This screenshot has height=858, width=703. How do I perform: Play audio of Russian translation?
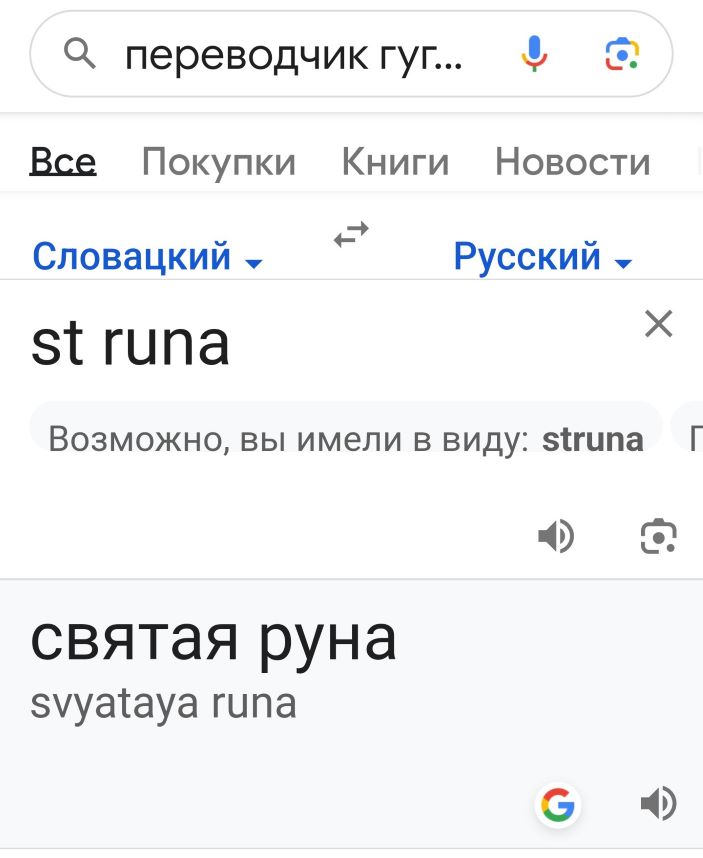pos(659,804)
